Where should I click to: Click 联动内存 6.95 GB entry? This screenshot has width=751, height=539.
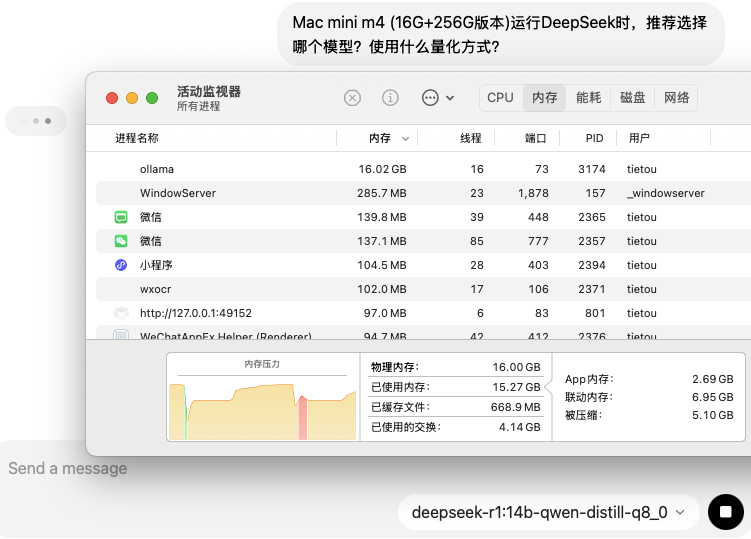click(649, 397)
